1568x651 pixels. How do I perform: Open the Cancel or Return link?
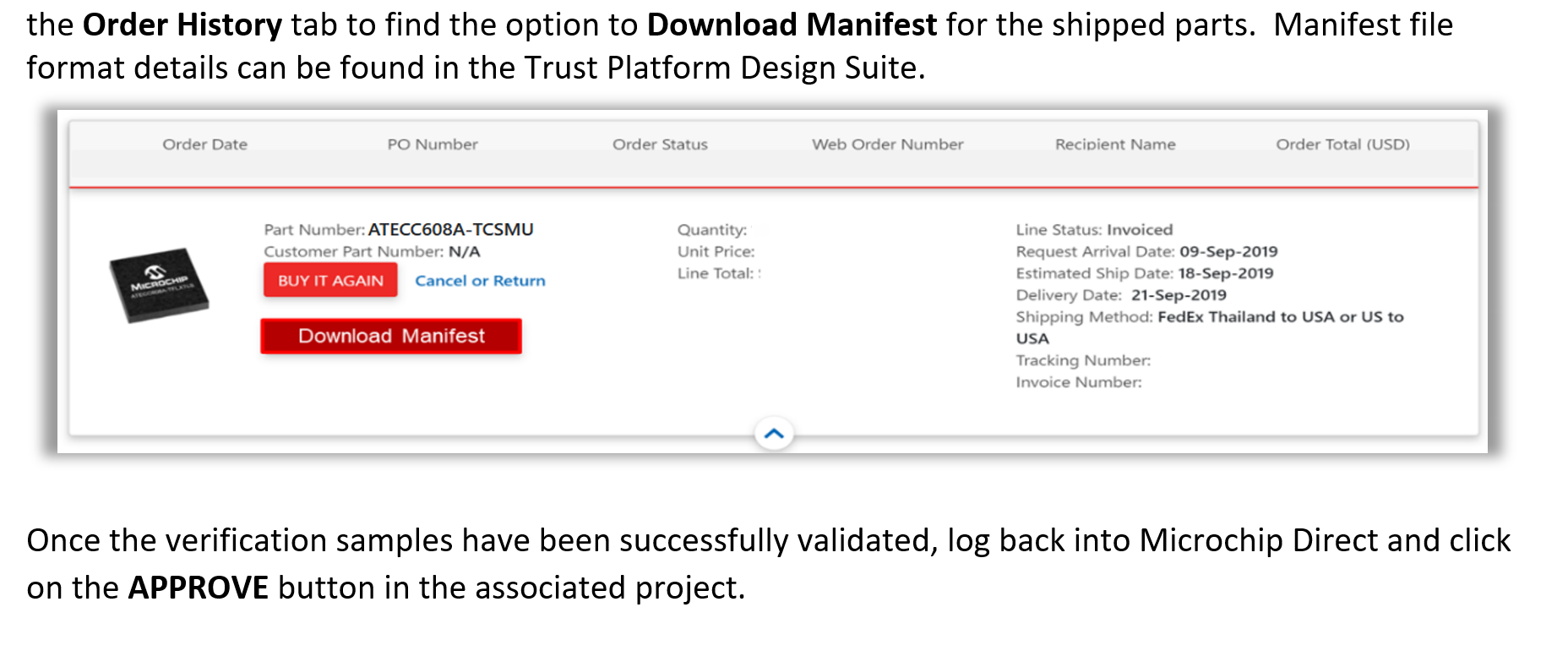[479, 280]
